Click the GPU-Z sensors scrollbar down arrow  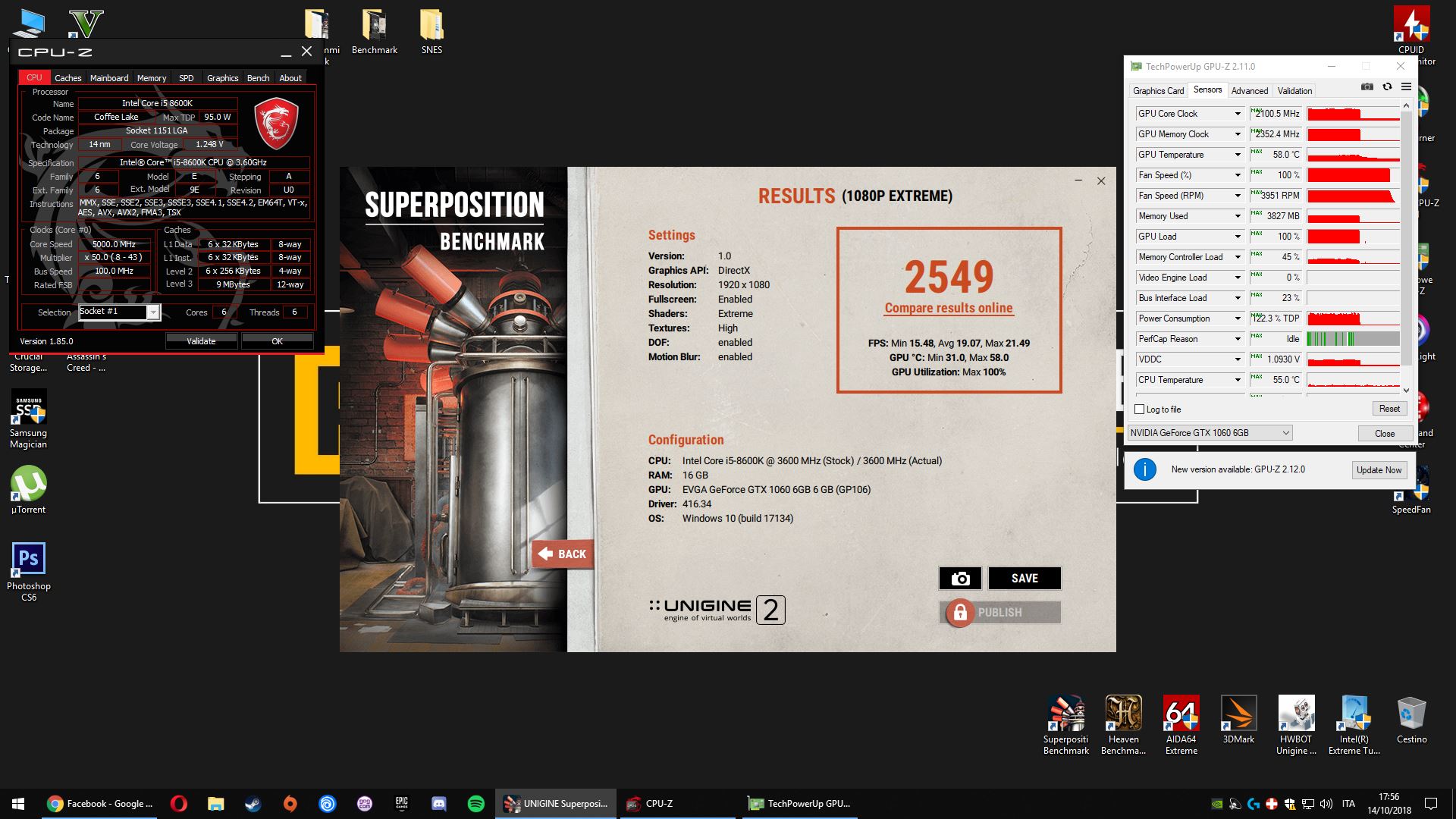point(1406,390)
